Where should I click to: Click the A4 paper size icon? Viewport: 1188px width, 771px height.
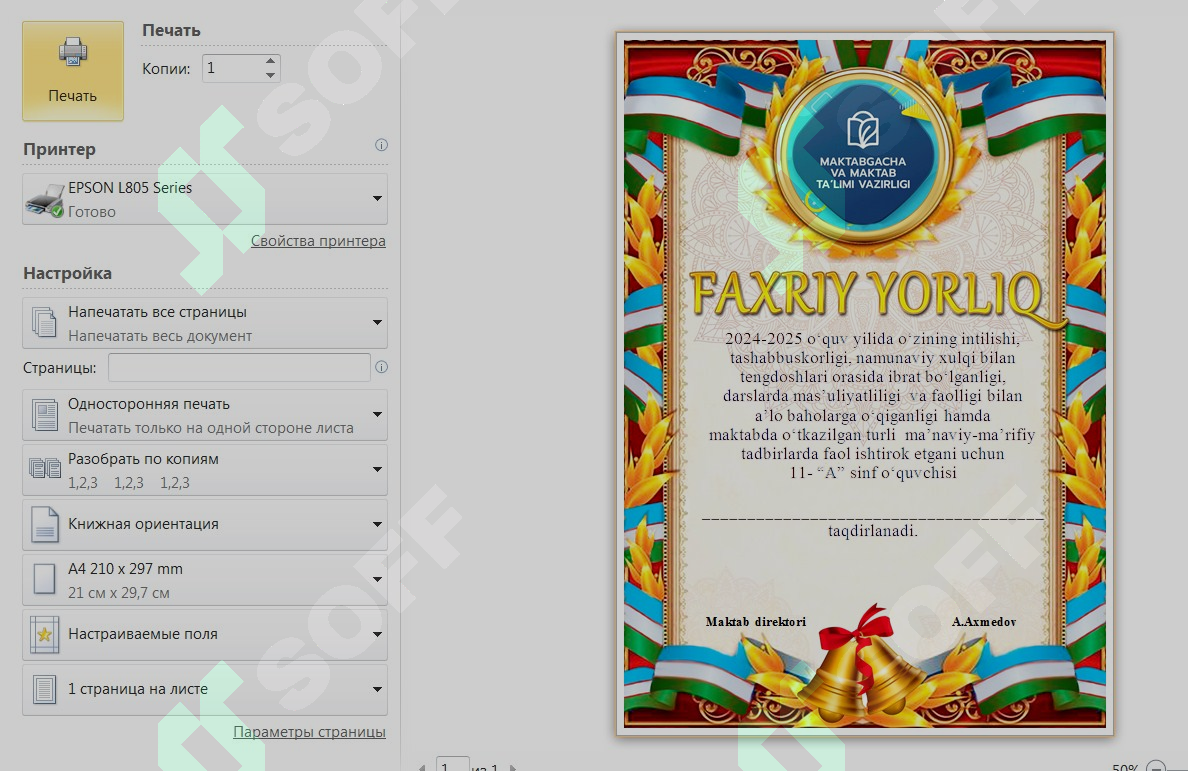(44, 579)
